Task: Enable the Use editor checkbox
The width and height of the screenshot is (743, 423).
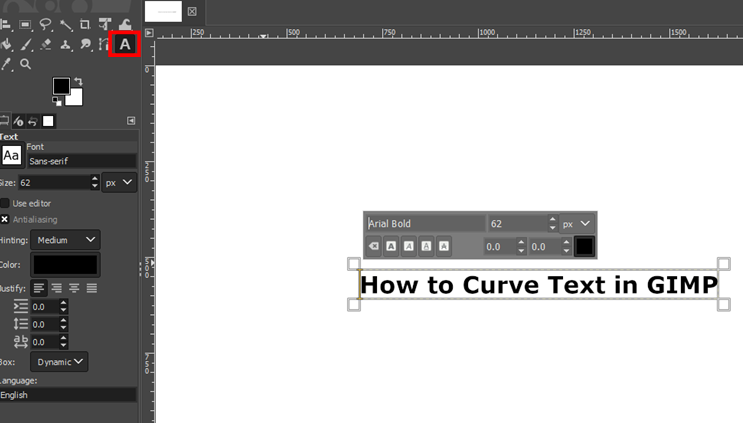Action: (x=5, y=203)
